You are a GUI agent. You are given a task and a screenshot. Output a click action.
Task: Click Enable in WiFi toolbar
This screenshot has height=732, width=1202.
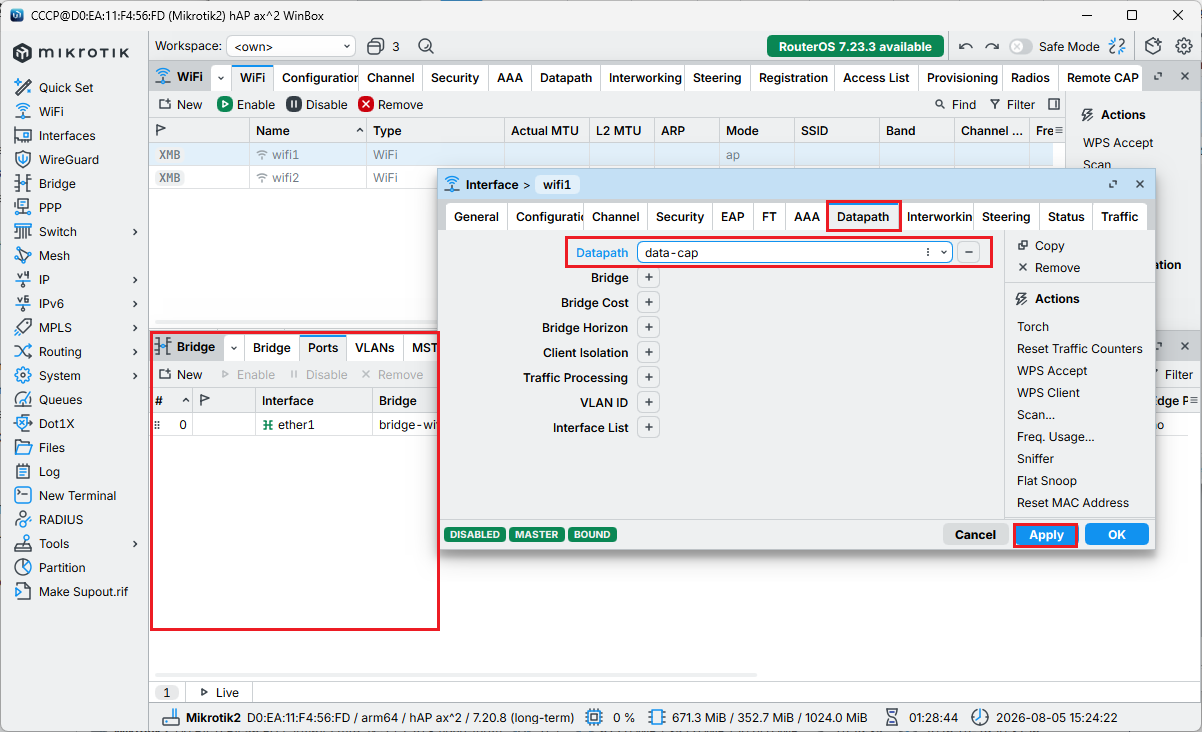point(246,104)
